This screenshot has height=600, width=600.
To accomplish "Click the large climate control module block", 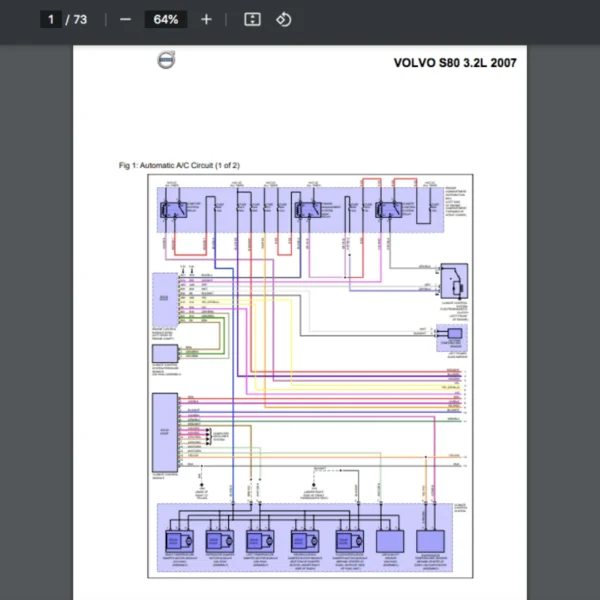I will [x=165, y=432].
